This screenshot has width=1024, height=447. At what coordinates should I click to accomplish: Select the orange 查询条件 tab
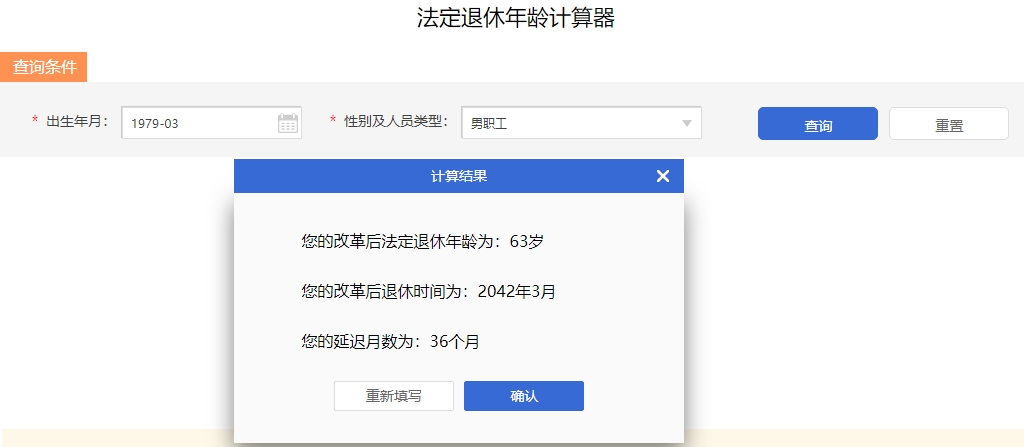pos(44,67)
